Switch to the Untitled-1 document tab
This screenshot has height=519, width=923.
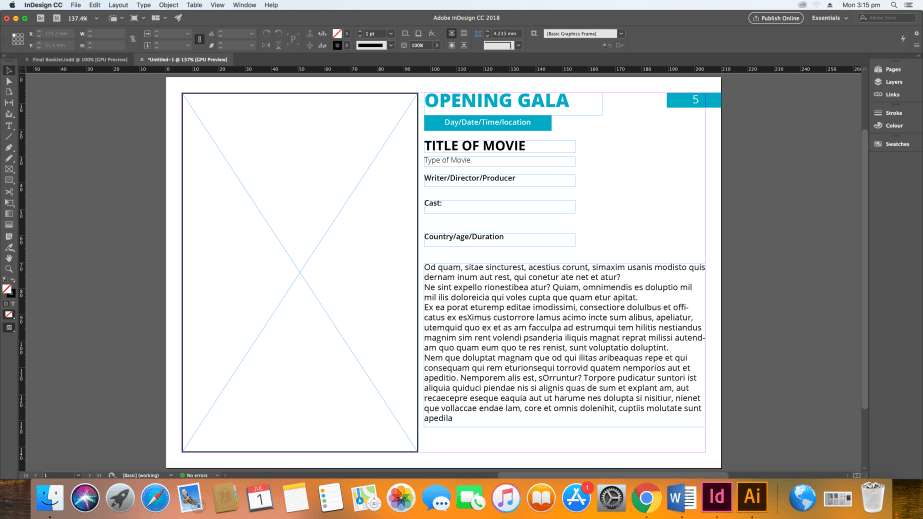tap(187, 59)
